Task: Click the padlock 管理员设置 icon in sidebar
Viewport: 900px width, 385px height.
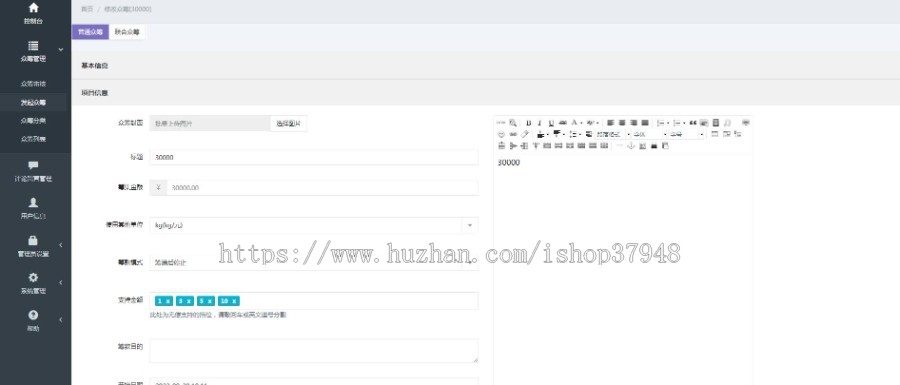Action: point(33,240)
